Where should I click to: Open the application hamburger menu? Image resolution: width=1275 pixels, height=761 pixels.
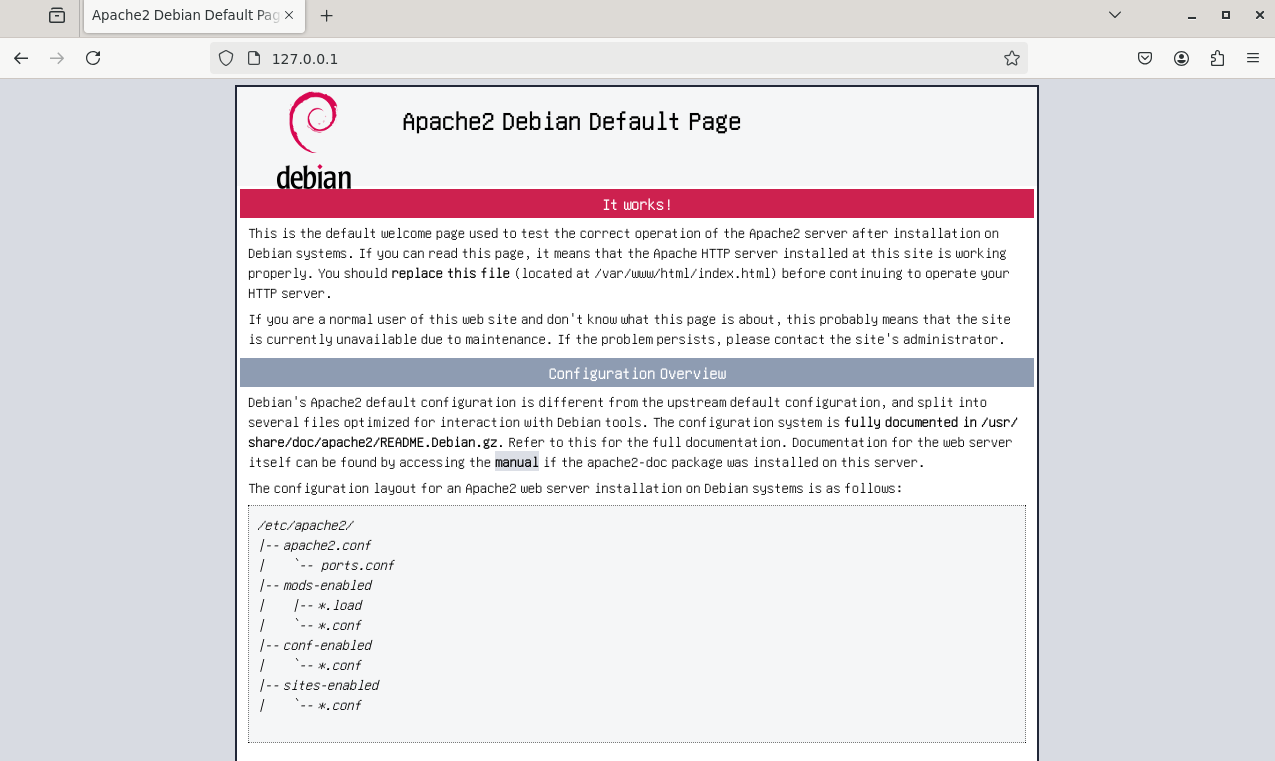tap(1253, 58)
